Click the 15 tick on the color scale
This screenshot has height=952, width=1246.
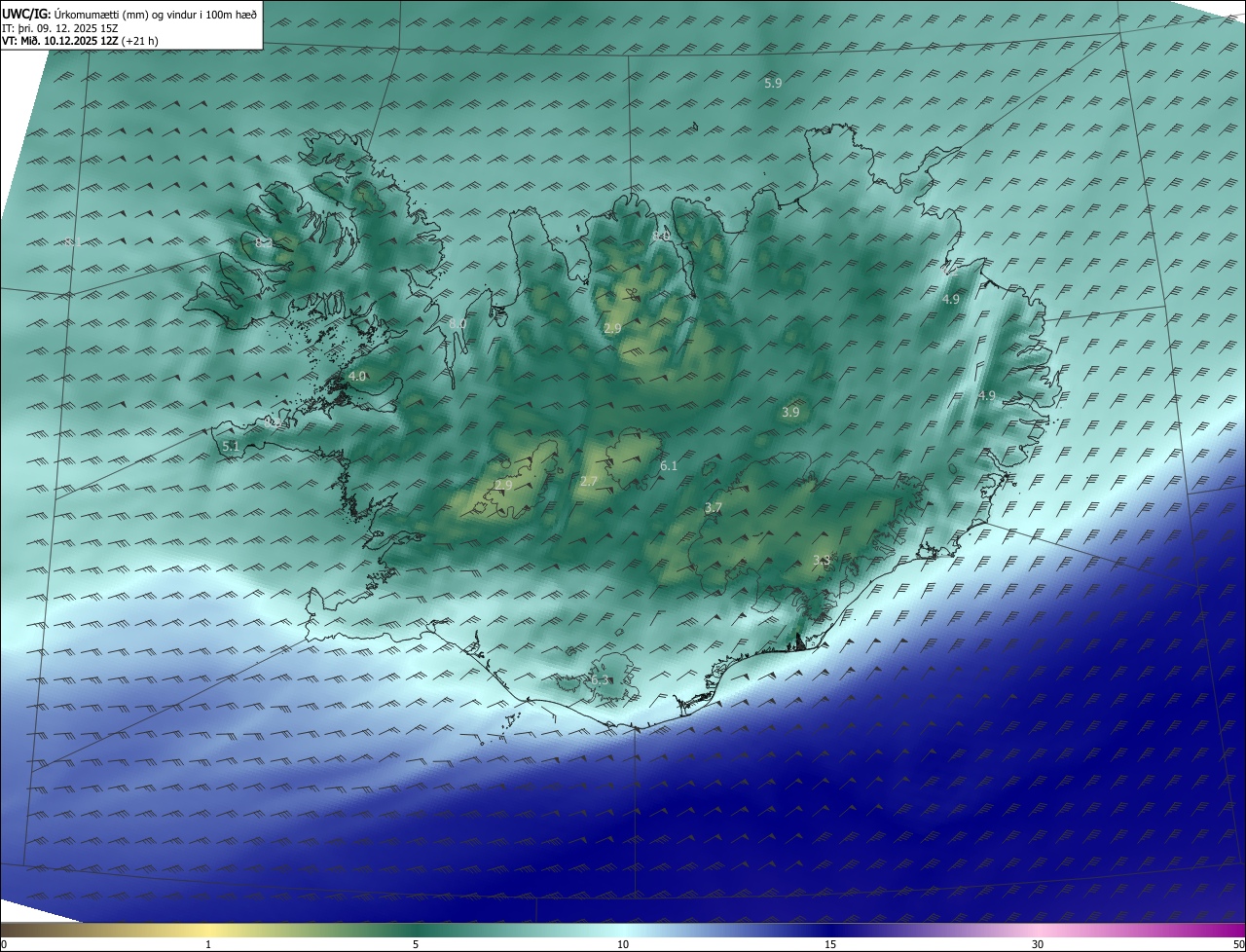click(x=830, y=944)
